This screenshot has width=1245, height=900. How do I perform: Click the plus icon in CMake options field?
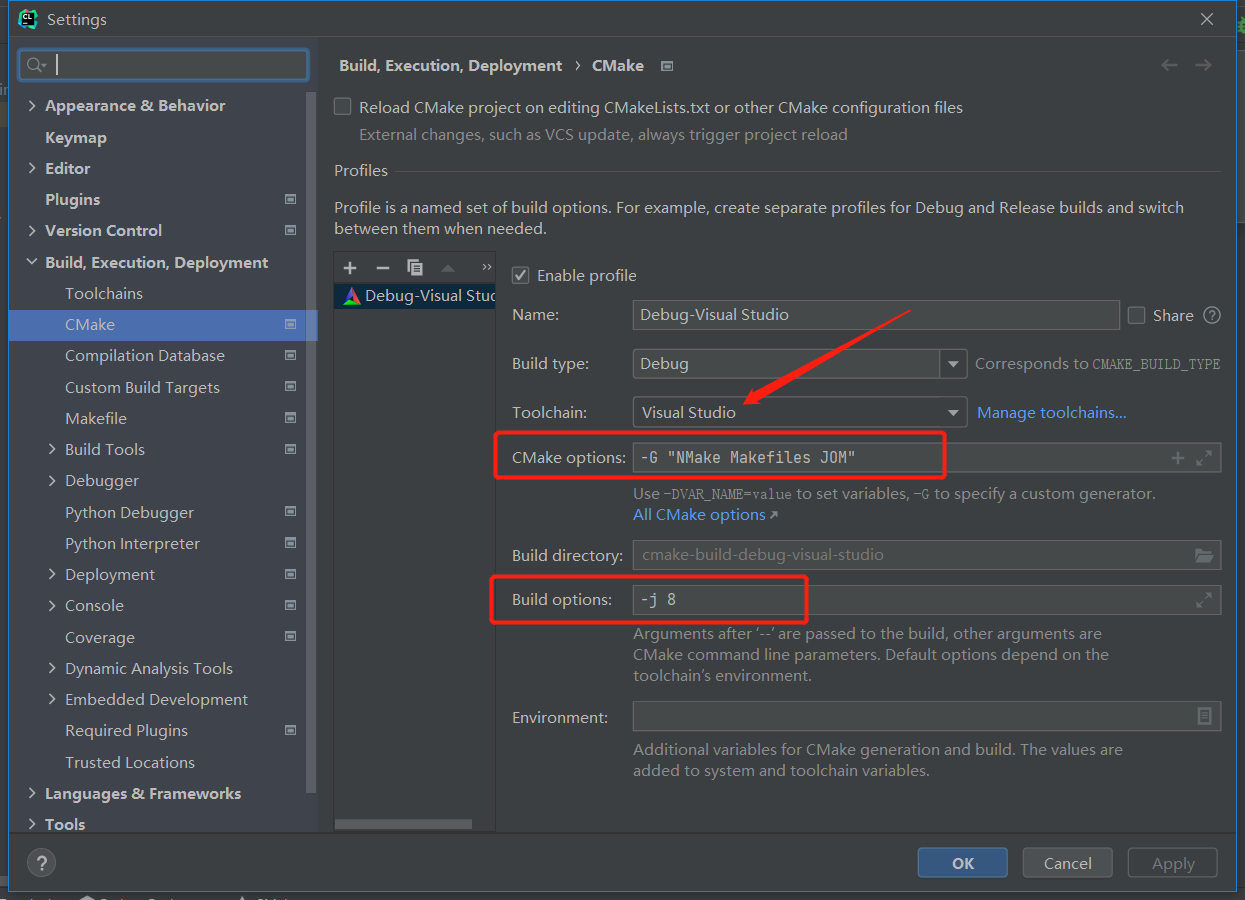coord(1178,458)
